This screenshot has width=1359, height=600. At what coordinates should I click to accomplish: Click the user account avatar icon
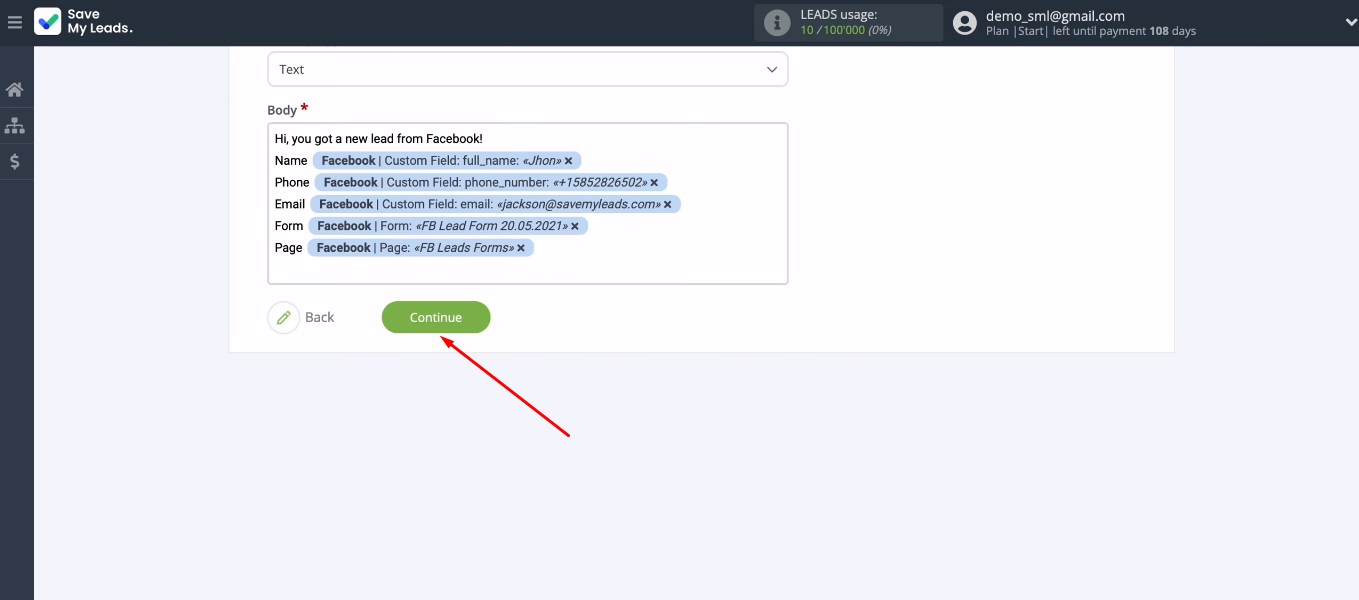(x=965, y=22)
